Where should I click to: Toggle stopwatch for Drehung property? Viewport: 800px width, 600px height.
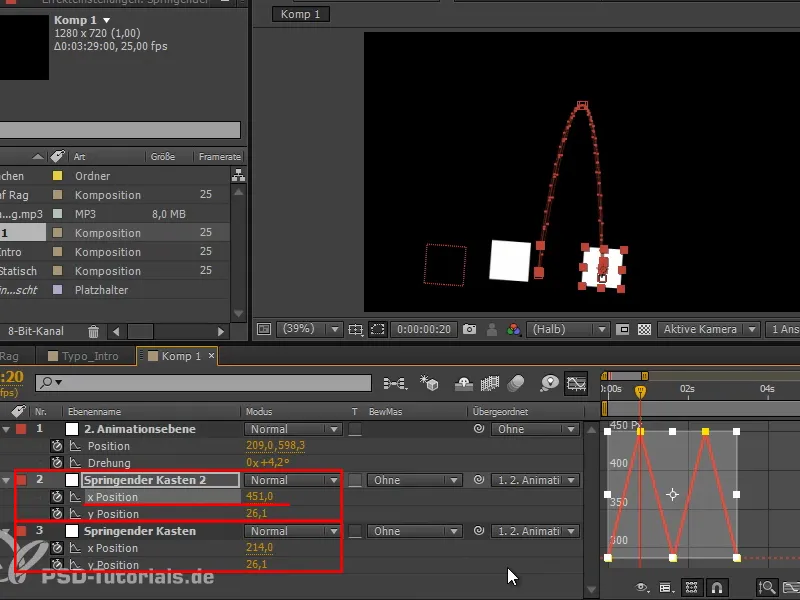57,463
